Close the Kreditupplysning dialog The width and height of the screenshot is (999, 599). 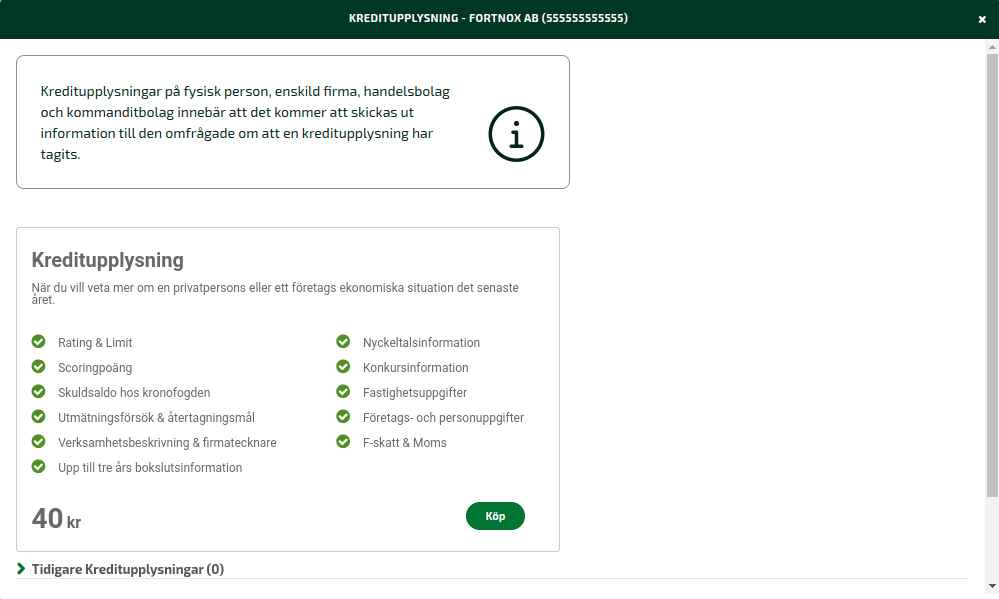[982, 20]
